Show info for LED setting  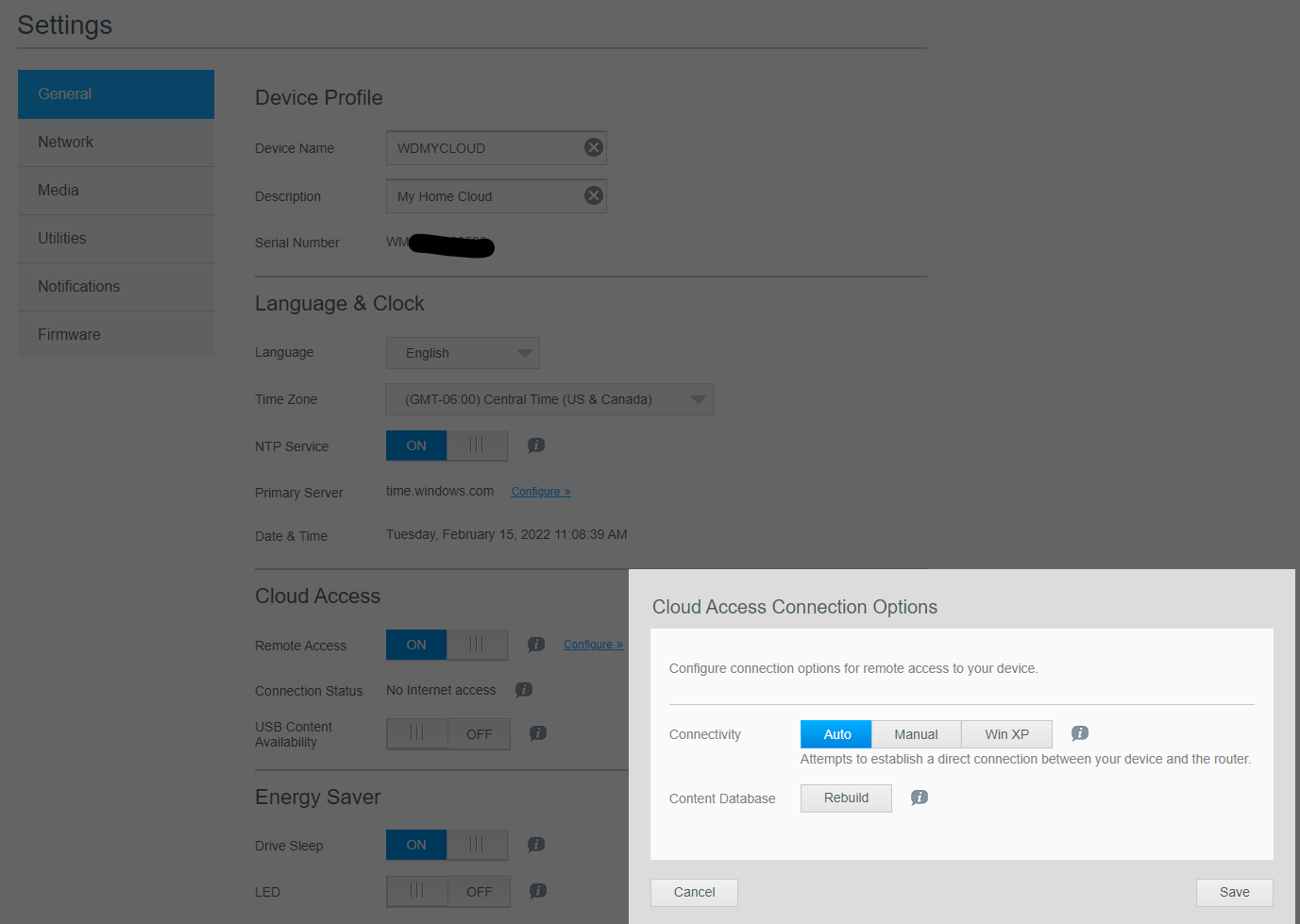coord(538,891)
